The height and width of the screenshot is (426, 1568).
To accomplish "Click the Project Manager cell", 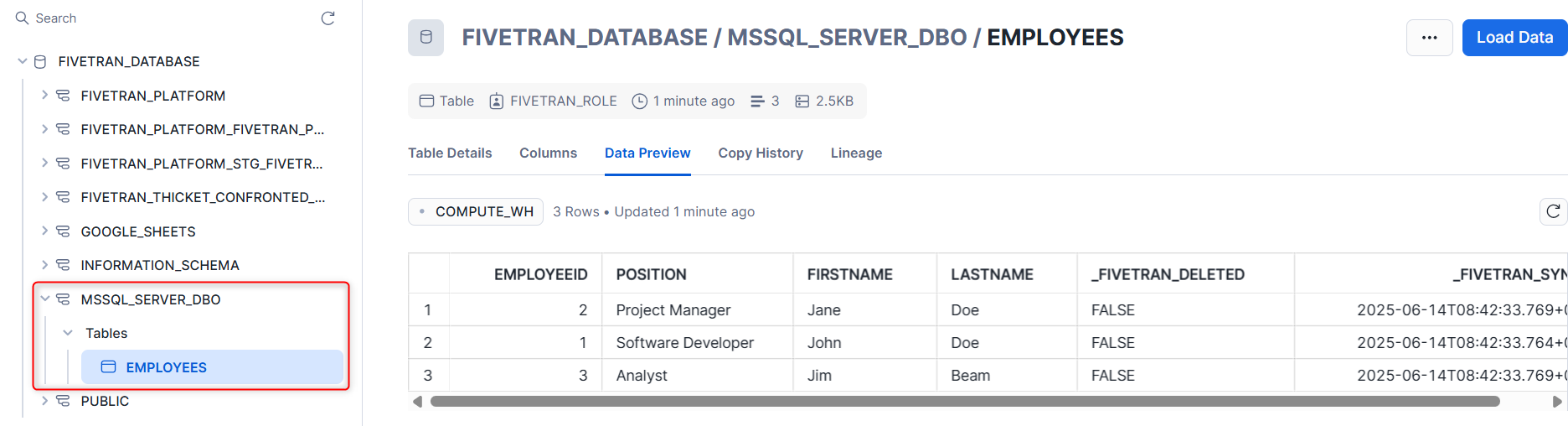I will [x=698, y=310].
